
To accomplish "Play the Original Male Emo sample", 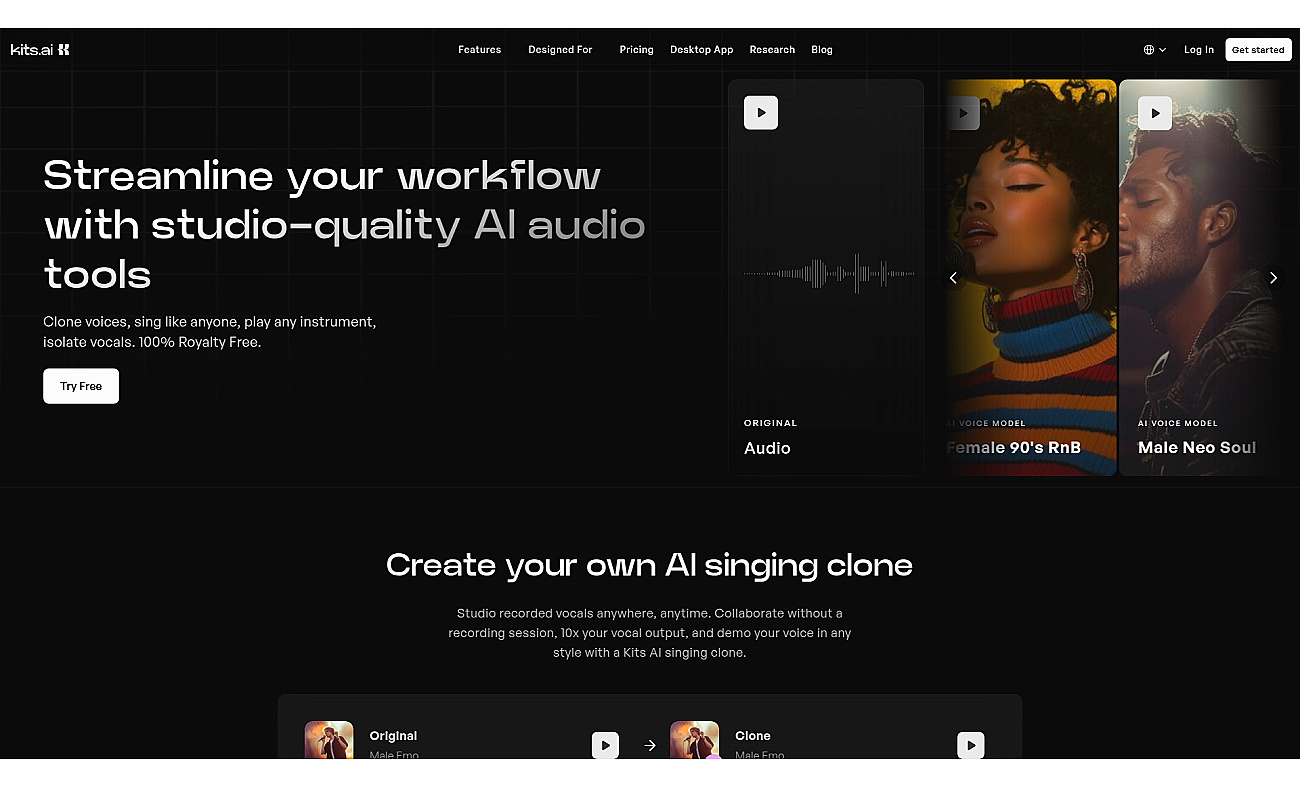I will [x=605, y=745].
